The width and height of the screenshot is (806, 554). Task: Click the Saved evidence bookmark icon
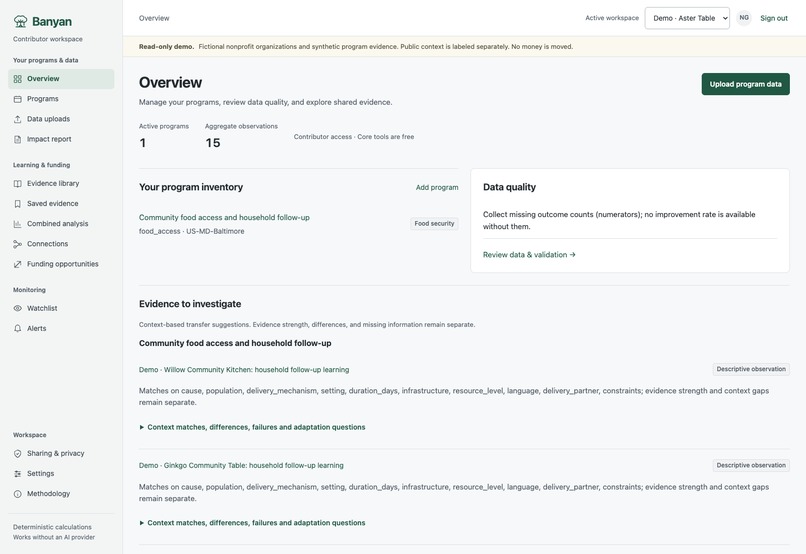click(17, 204)
